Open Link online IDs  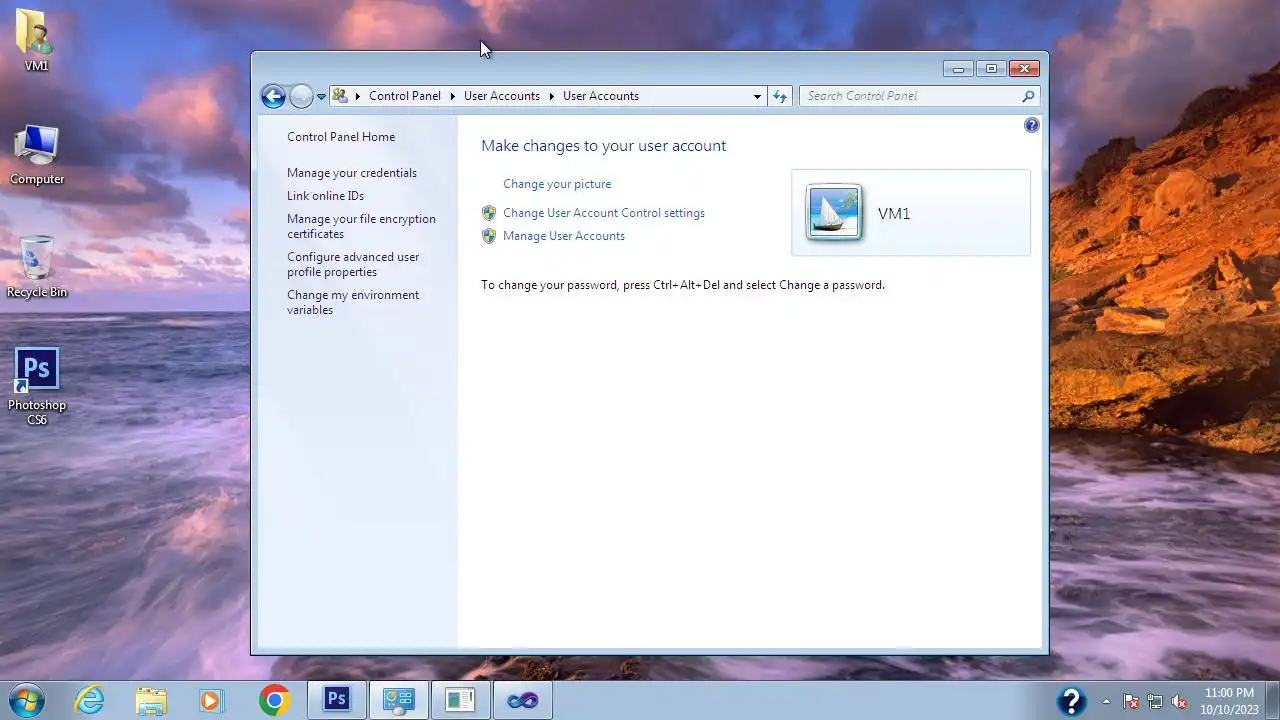(x=325, y=196)
